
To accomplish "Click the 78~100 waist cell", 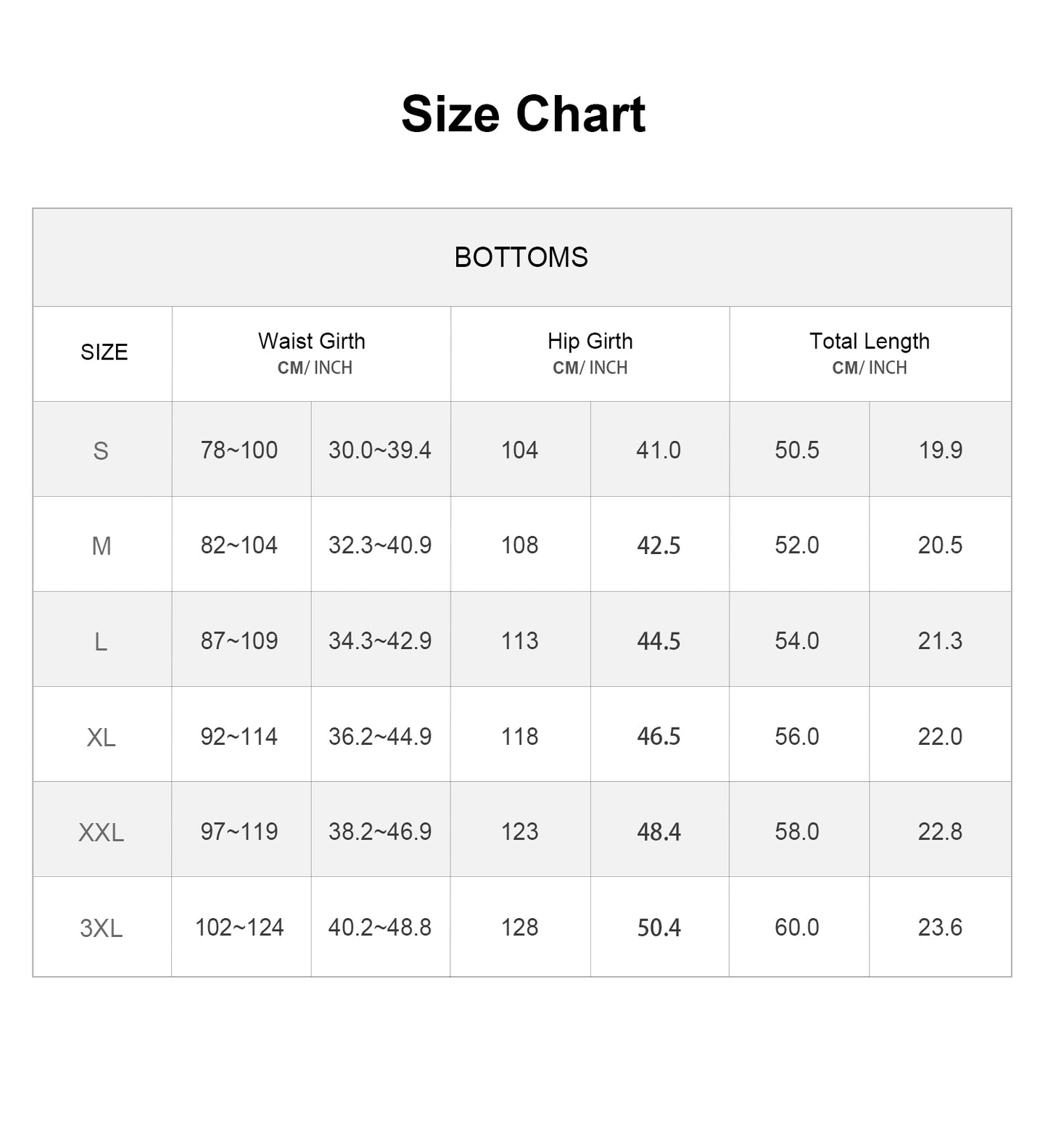I will pos(239,450).
